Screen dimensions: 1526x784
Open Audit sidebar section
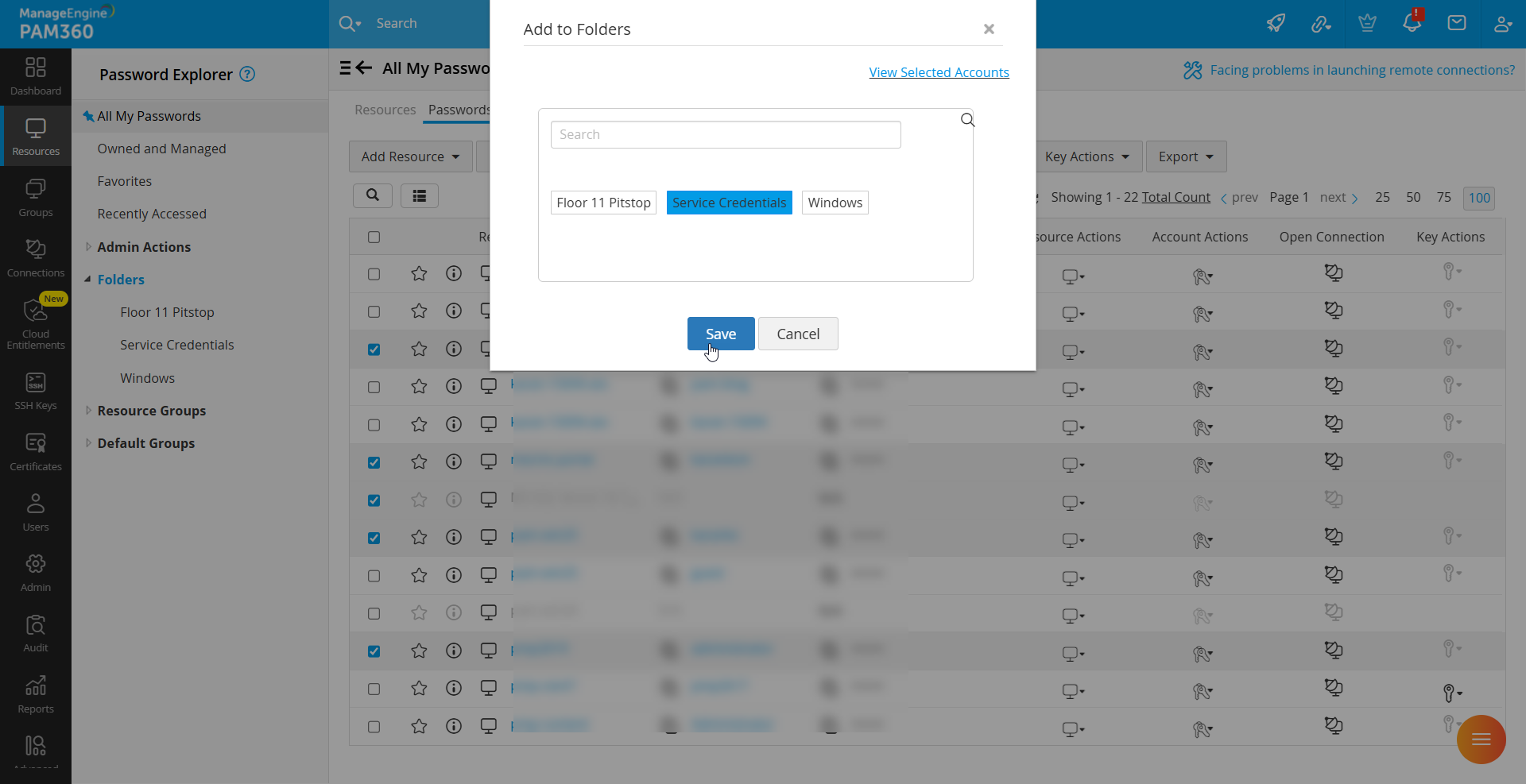tap(36, 634)
